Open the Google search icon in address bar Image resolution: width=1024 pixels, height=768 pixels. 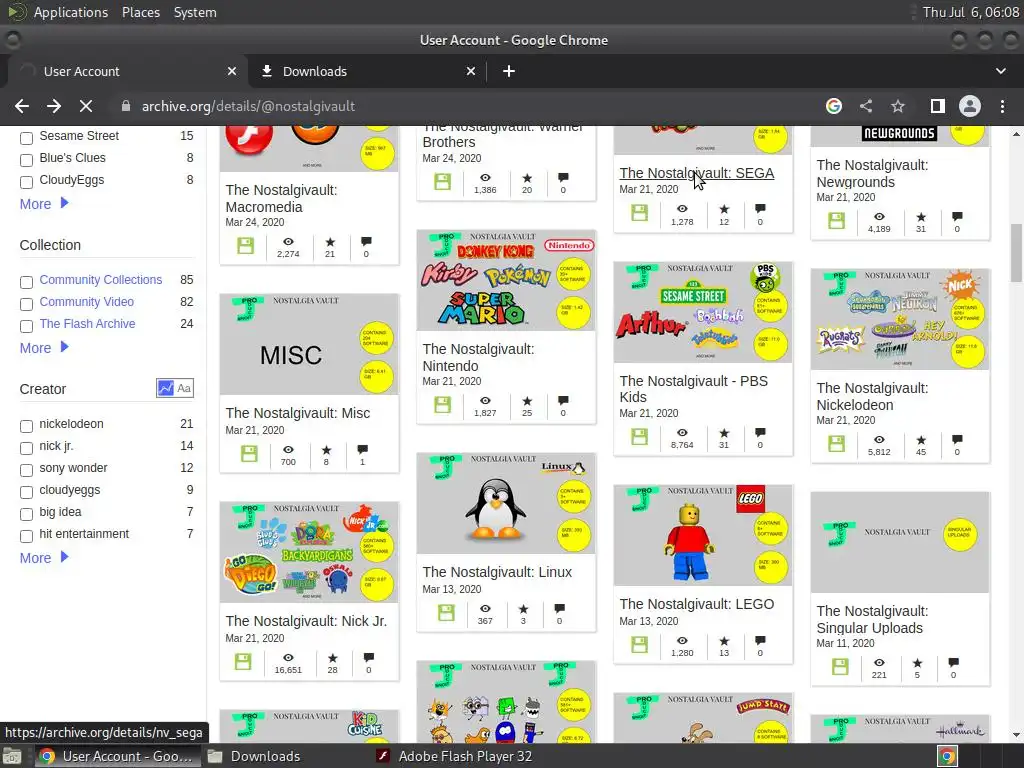pyautogui.click(x=833, y=106)
